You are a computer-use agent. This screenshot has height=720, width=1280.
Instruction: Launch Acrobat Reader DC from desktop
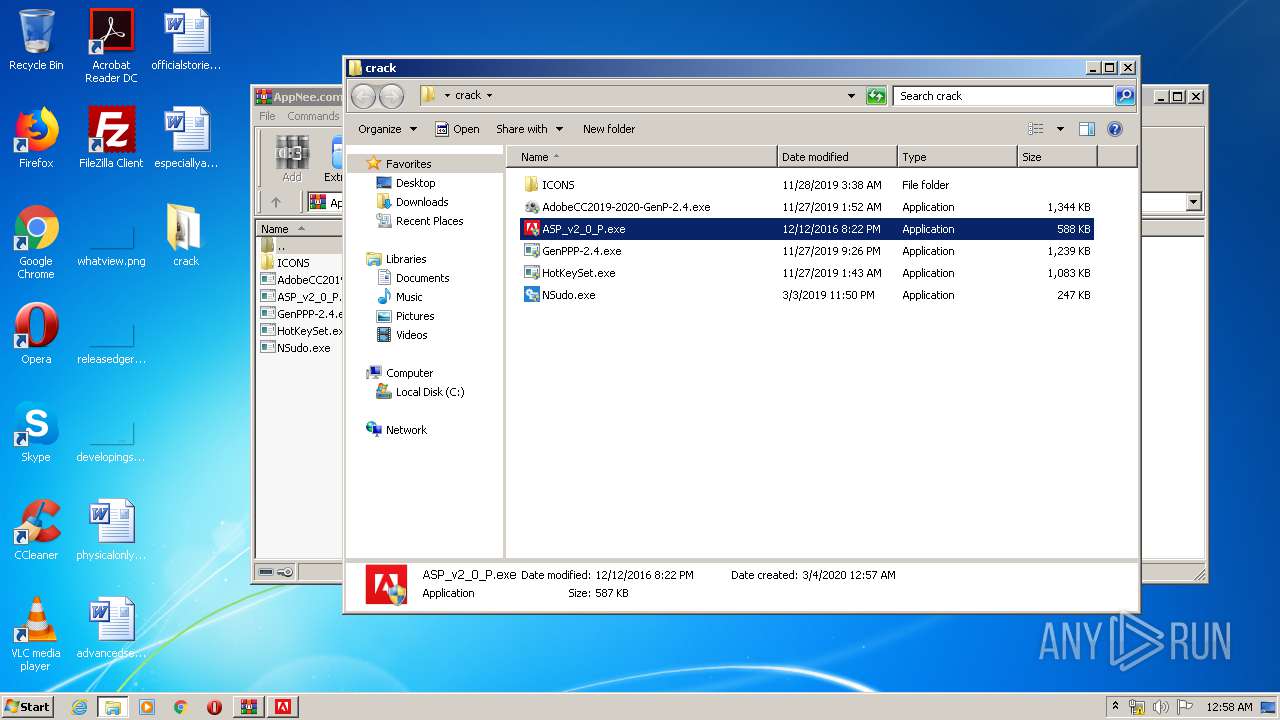click(x=111, y=46)
